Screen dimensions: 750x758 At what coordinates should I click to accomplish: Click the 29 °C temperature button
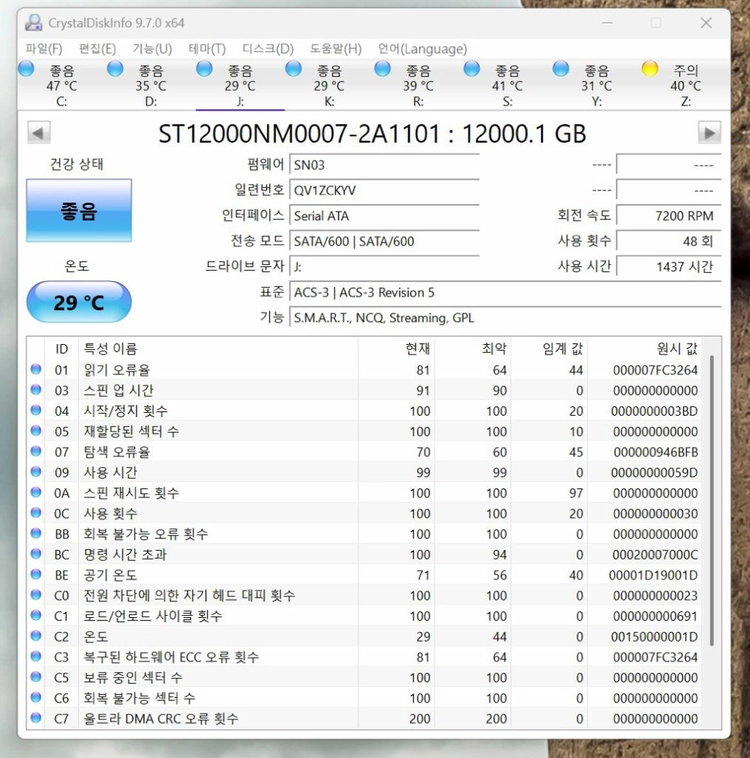click(79, 302)
